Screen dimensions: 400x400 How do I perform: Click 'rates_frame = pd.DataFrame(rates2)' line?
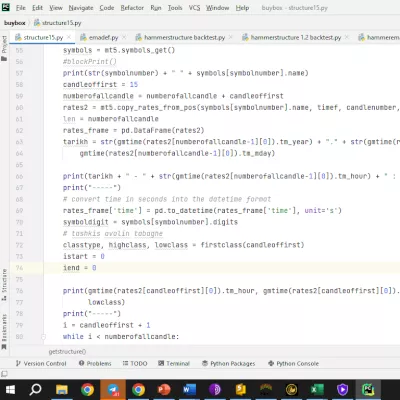(x=134, y=130)
